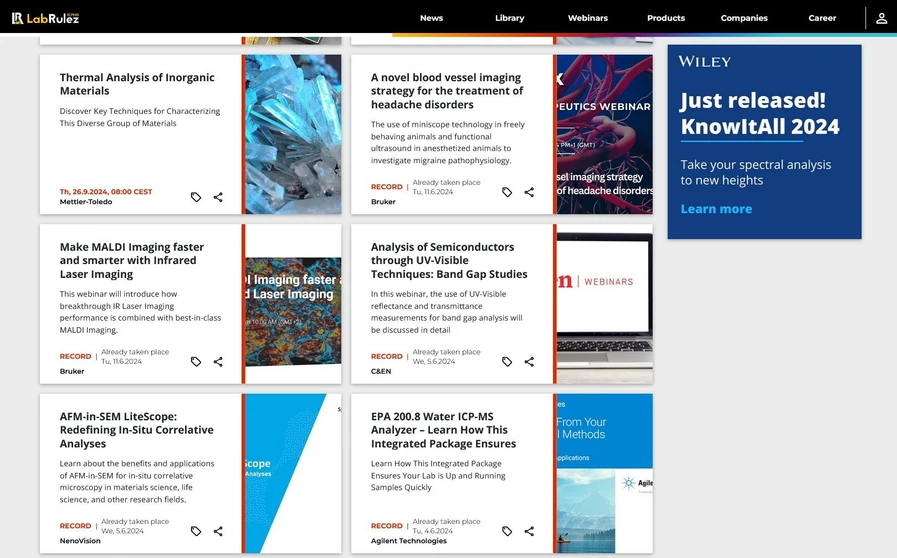Share the novel blood vessel imaging webinar

click(529, 192)
